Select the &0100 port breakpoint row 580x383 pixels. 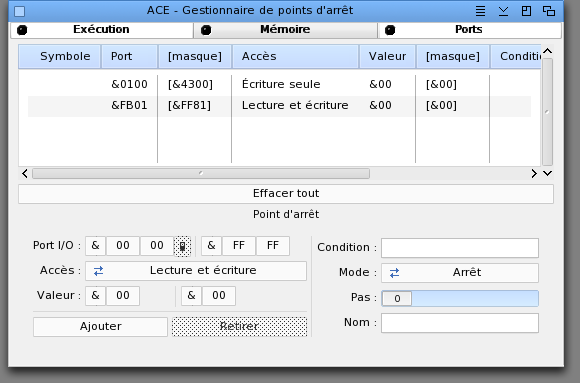(x=279, y=84)
